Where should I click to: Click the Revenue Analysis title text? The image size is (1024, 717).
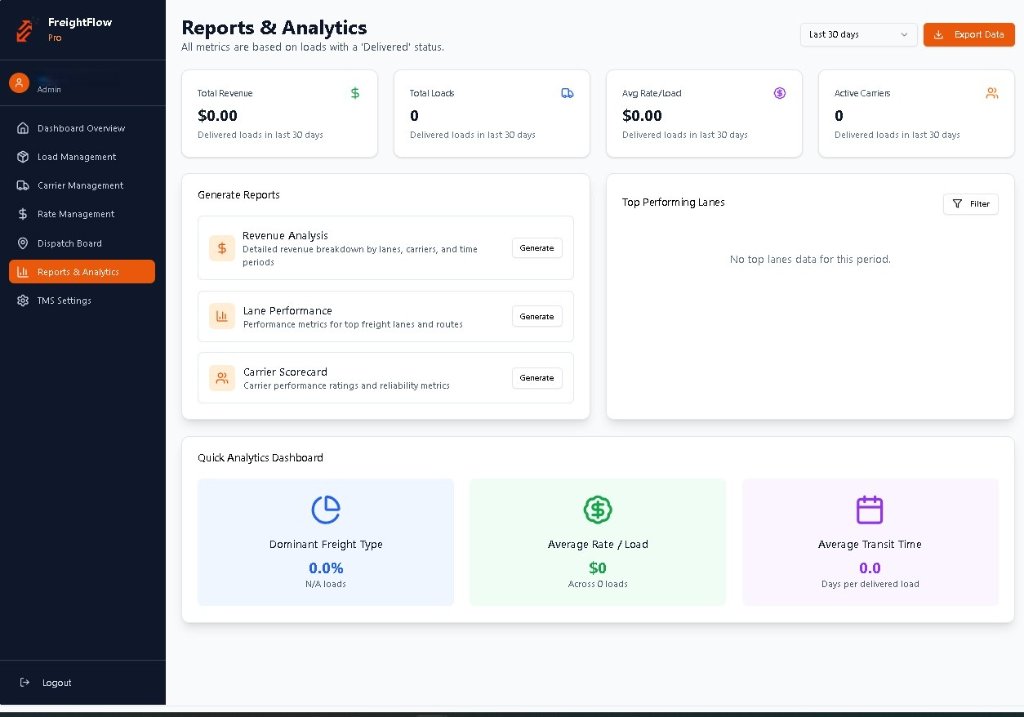pos(285,235)
